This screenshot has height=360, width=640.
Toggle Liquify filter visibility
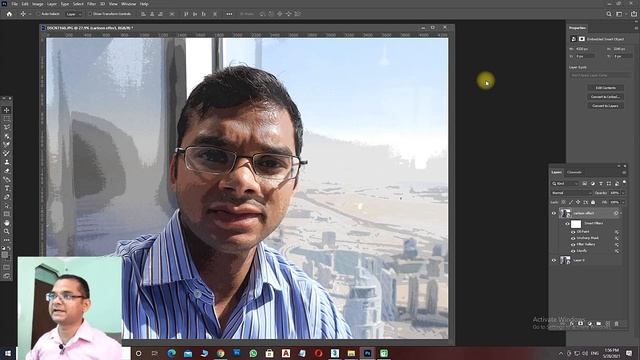pos(573,251)
